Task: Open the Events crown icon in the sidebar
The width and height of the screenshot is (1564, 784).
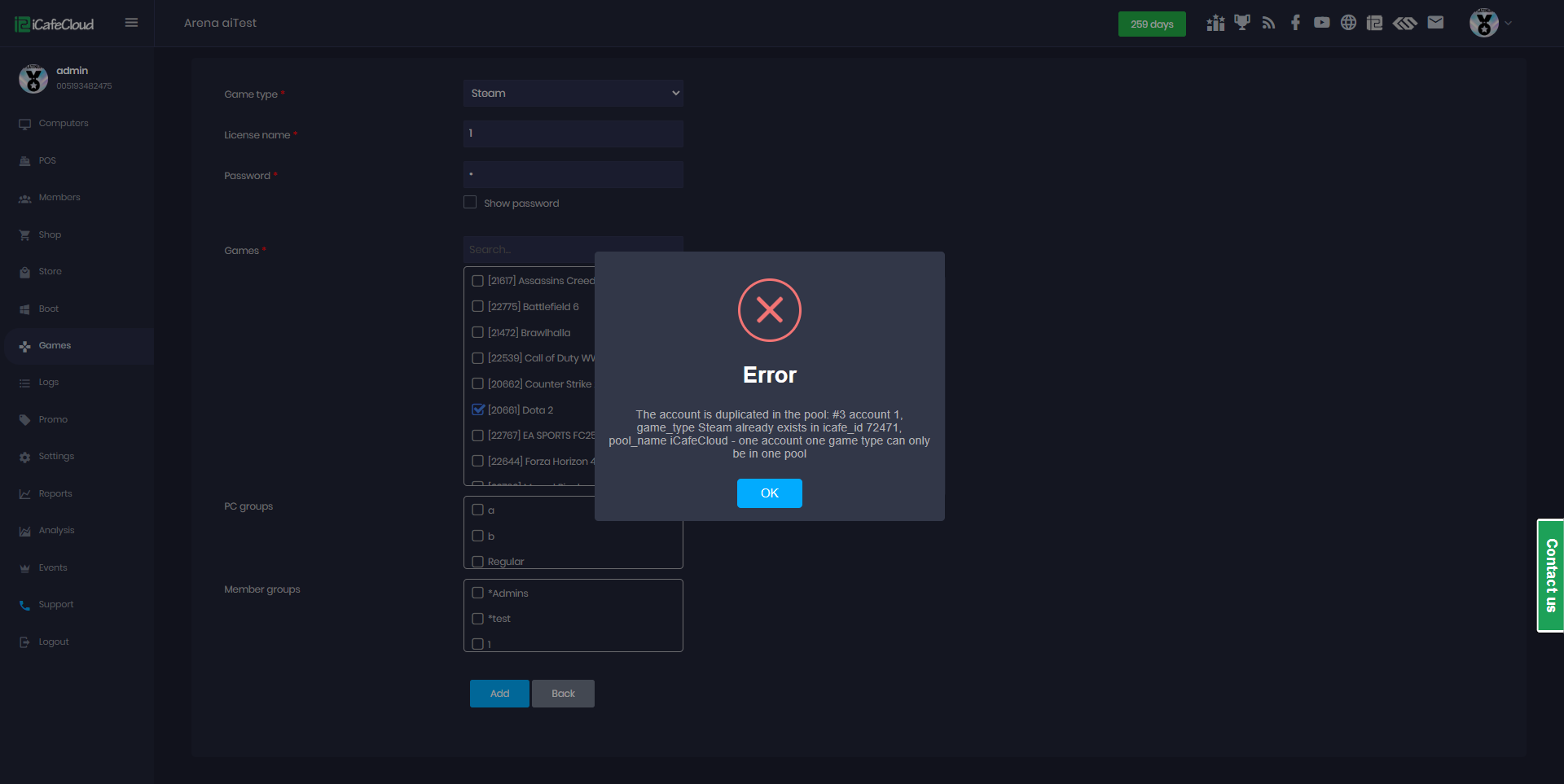Action: click(x=24, y=568)
